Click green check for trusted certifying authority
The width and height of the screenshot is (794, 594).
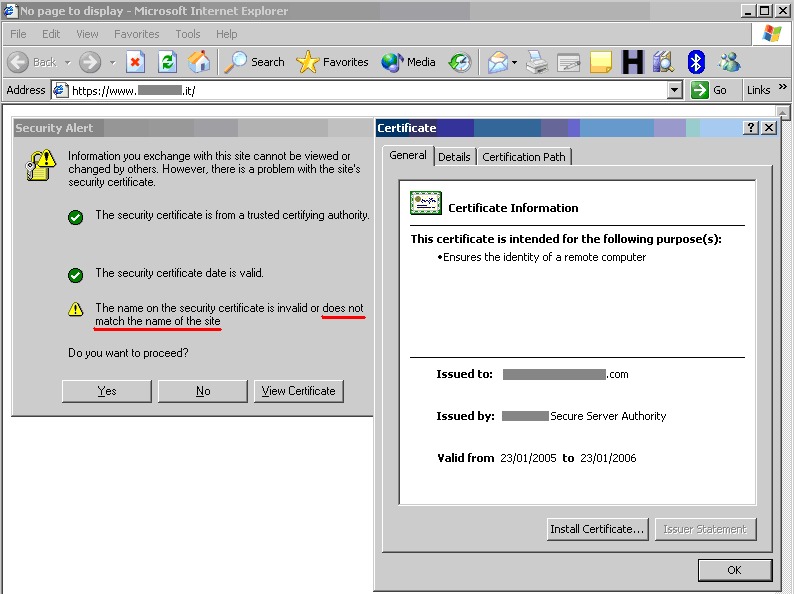click(75, 218)
